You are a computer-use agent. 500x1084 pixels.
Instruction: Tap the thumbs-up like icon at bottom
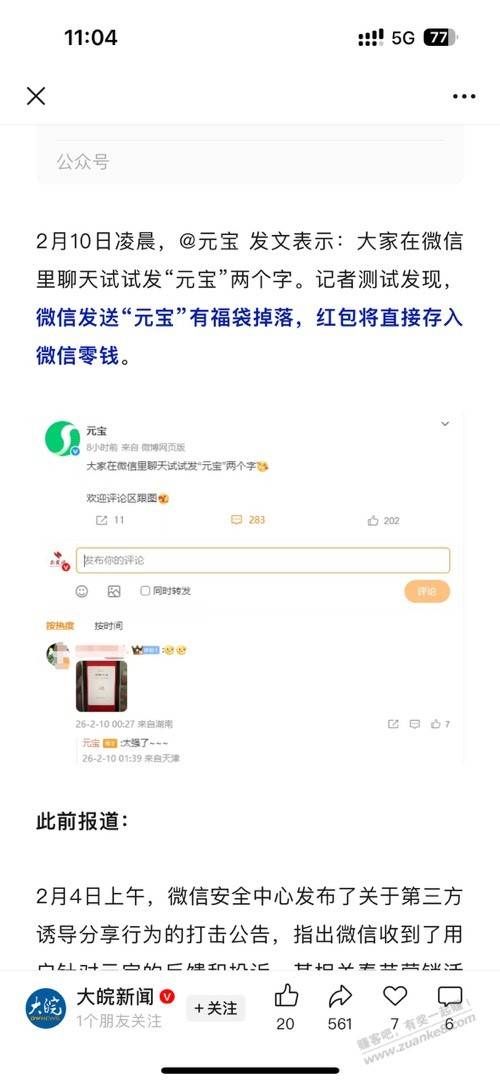pos(286,996)
